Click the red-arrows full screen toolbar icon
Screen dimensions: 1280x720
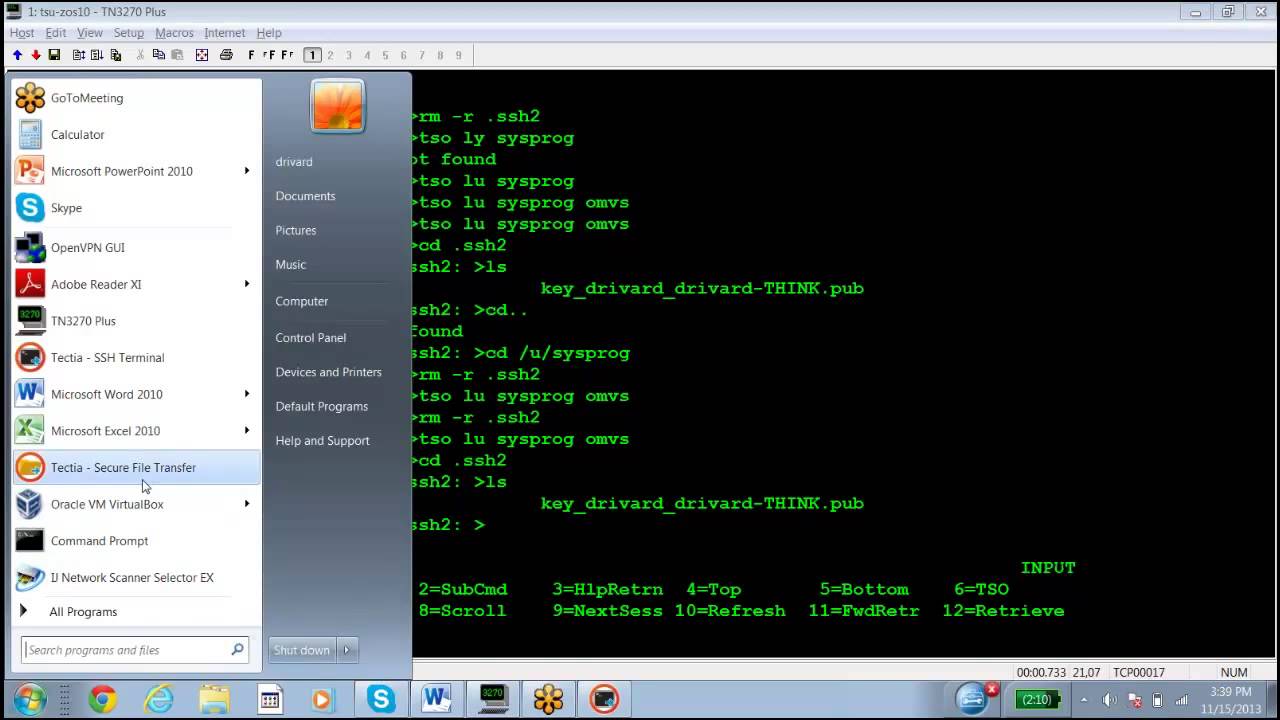pyautogui.click(x=202, y=55)
